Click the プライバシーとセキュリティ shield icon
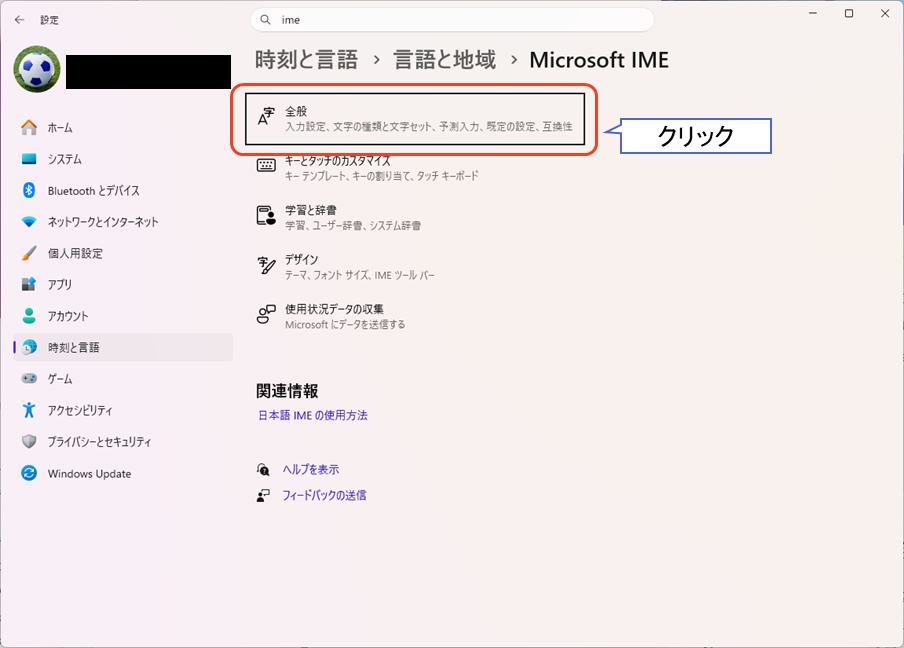The height and width of the screenshot is (648, 904). 29,442
